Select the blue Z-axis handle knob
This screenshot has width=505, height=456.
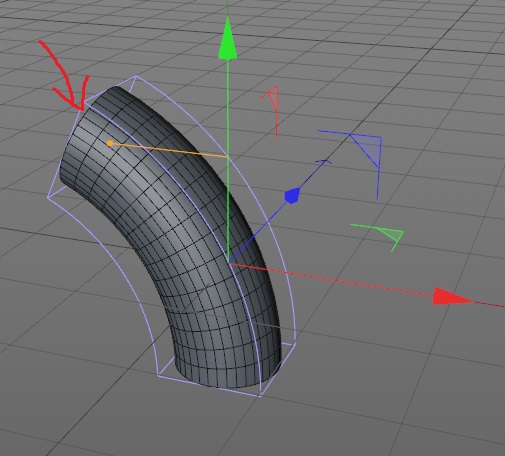292,195
